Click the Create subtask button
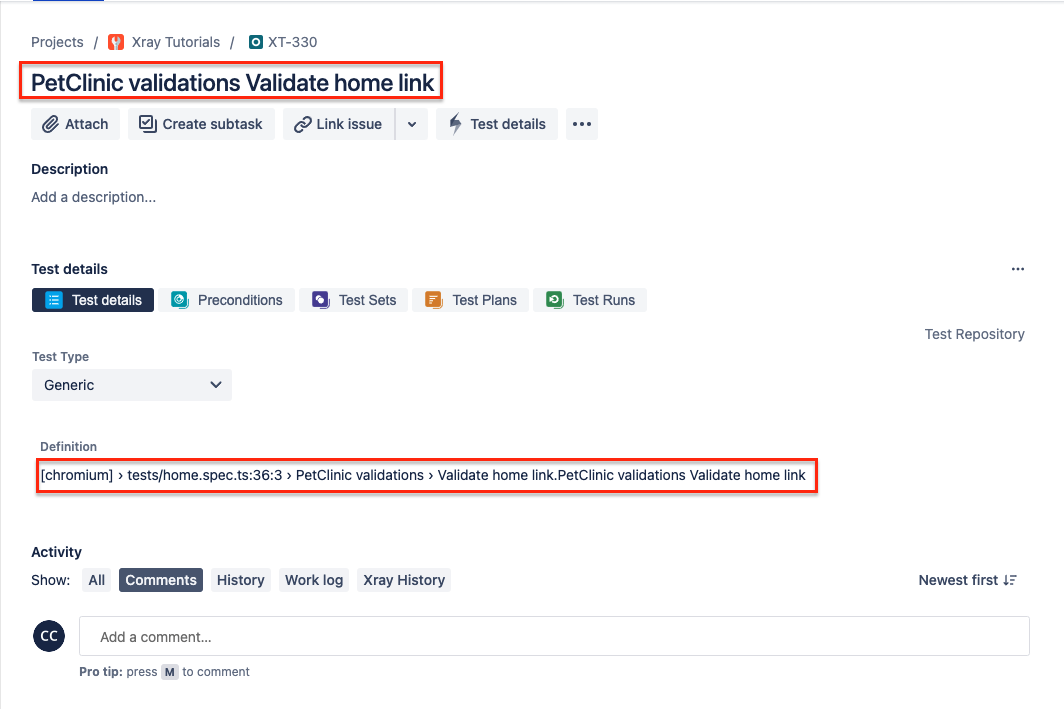Image resolution: width=1064 pixels, height=709 pixels. (201, 124)
